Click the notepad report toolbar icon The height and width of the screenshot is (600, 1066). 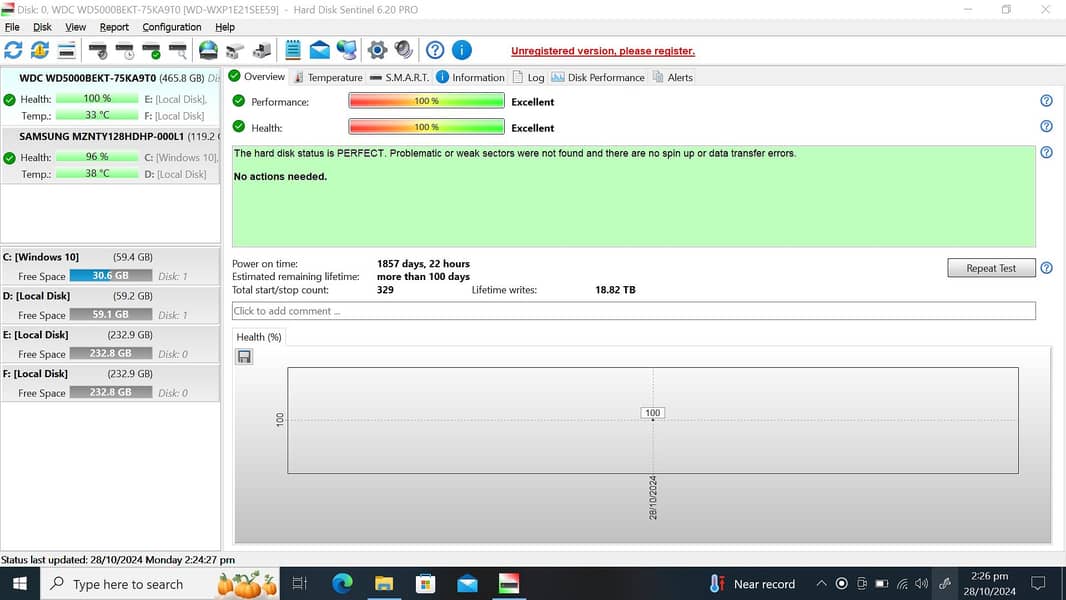click(x=293, y=50)
